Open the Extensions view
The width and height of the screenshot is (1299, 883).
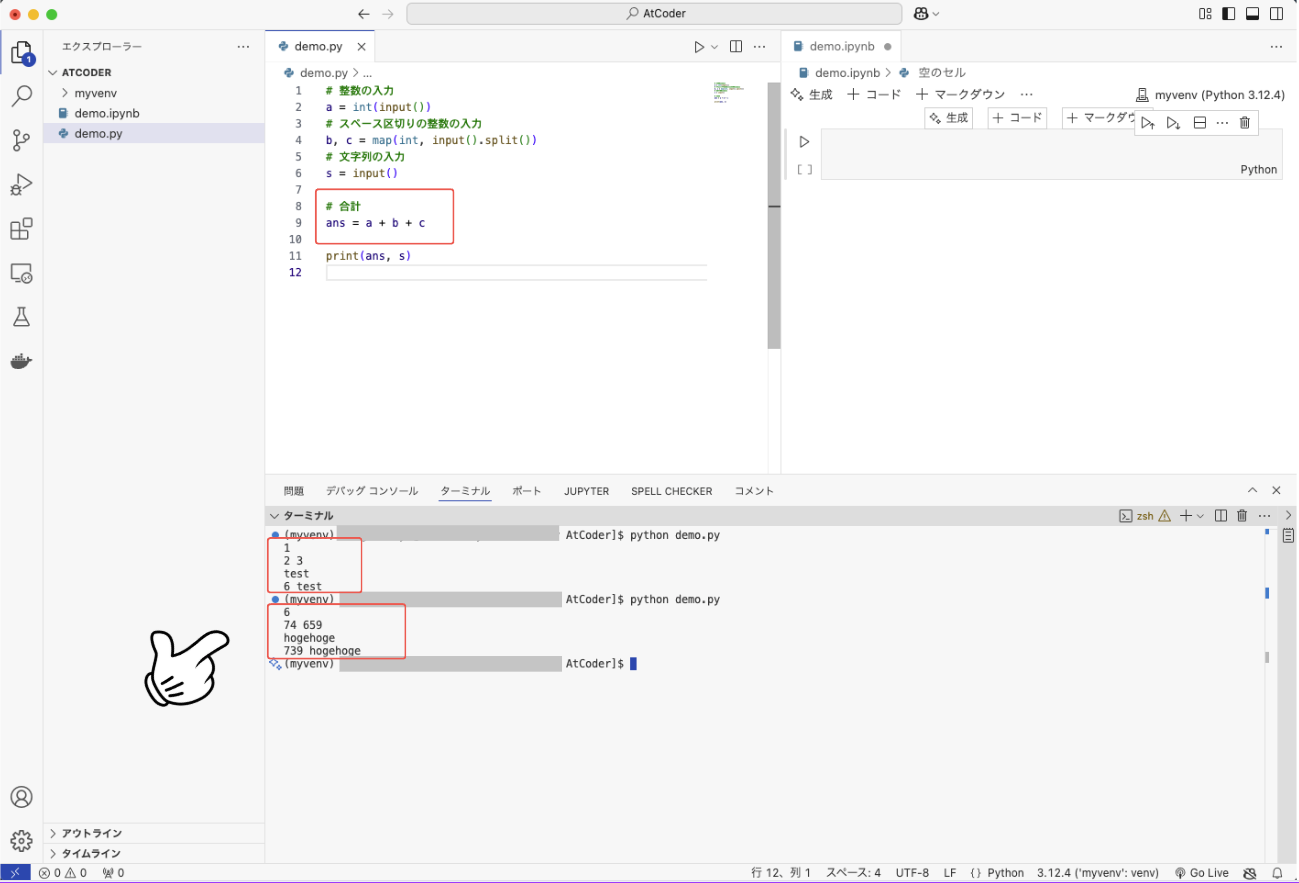click(21, 228)
